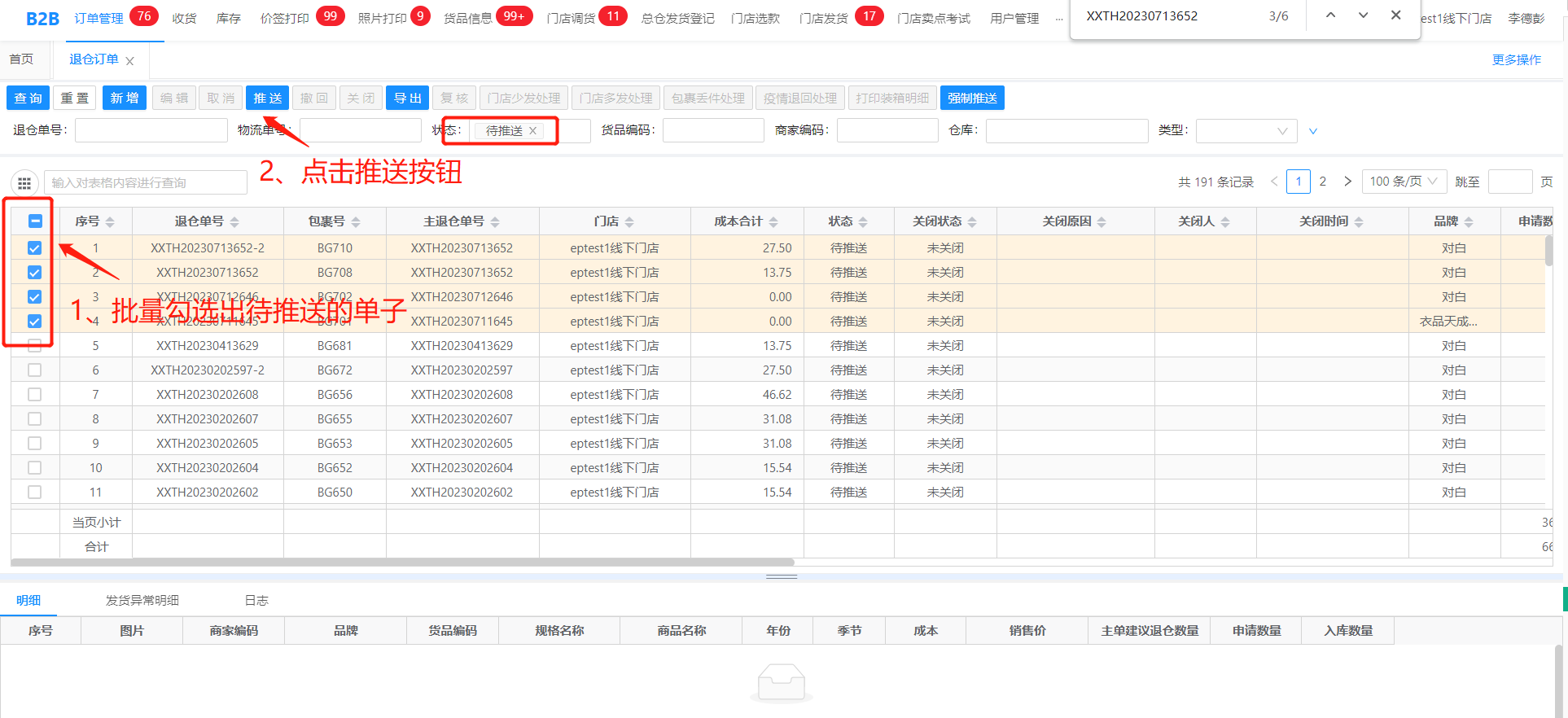
Task: Click the 退仓单号 input field
Action: coord(151,131)
